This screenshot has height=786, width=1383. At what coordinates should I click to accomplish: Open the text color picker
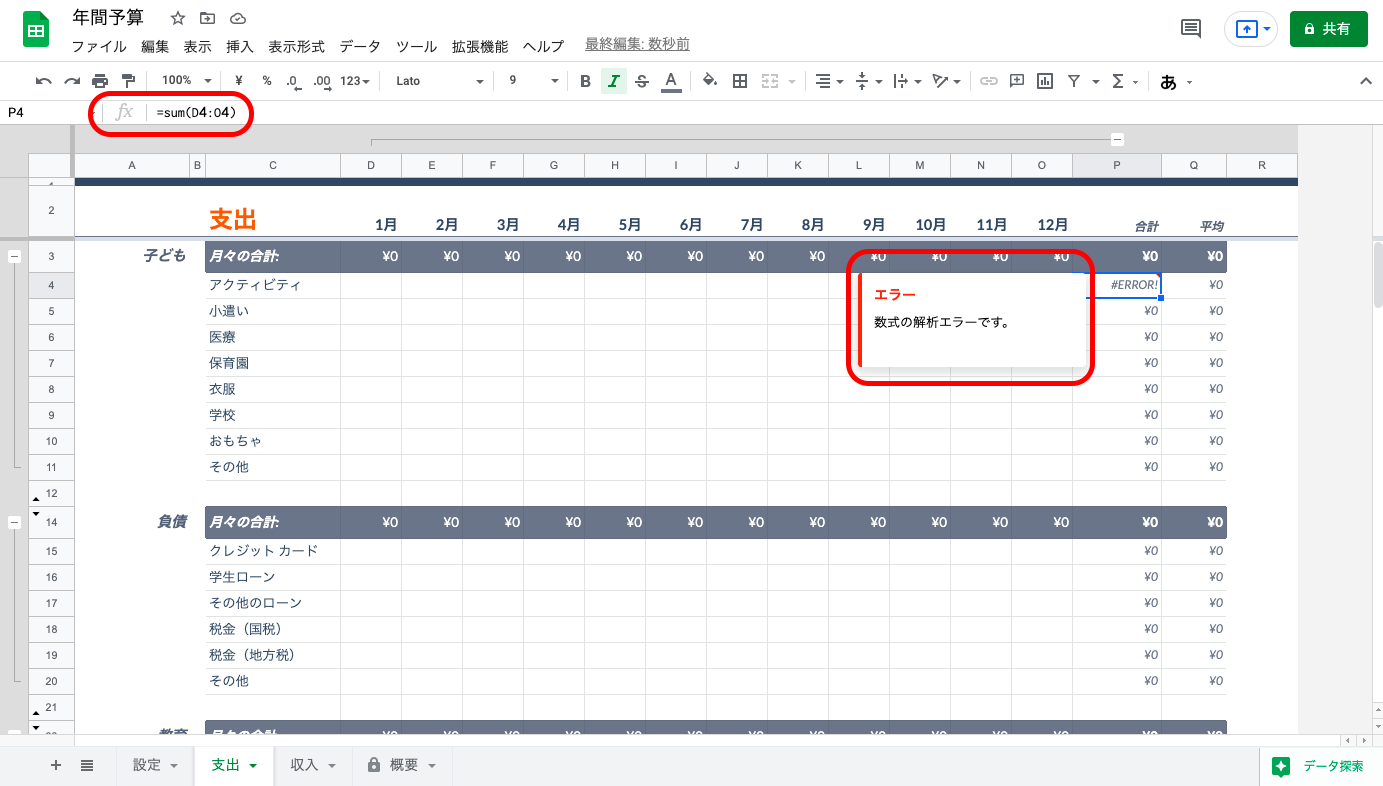point(671,81)
